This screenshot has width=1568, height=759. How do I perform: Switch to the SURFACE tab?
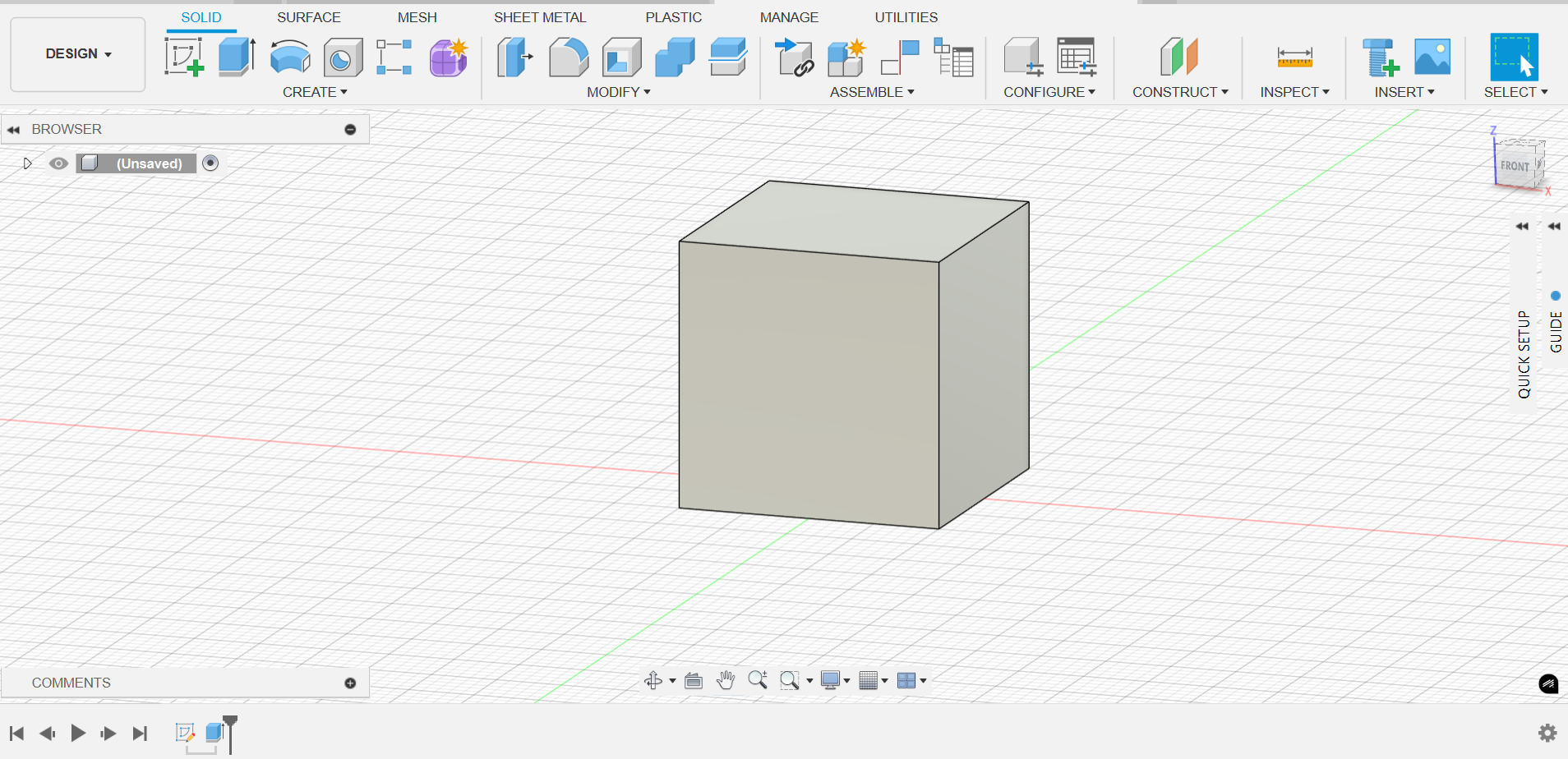[x=308, y=17]
